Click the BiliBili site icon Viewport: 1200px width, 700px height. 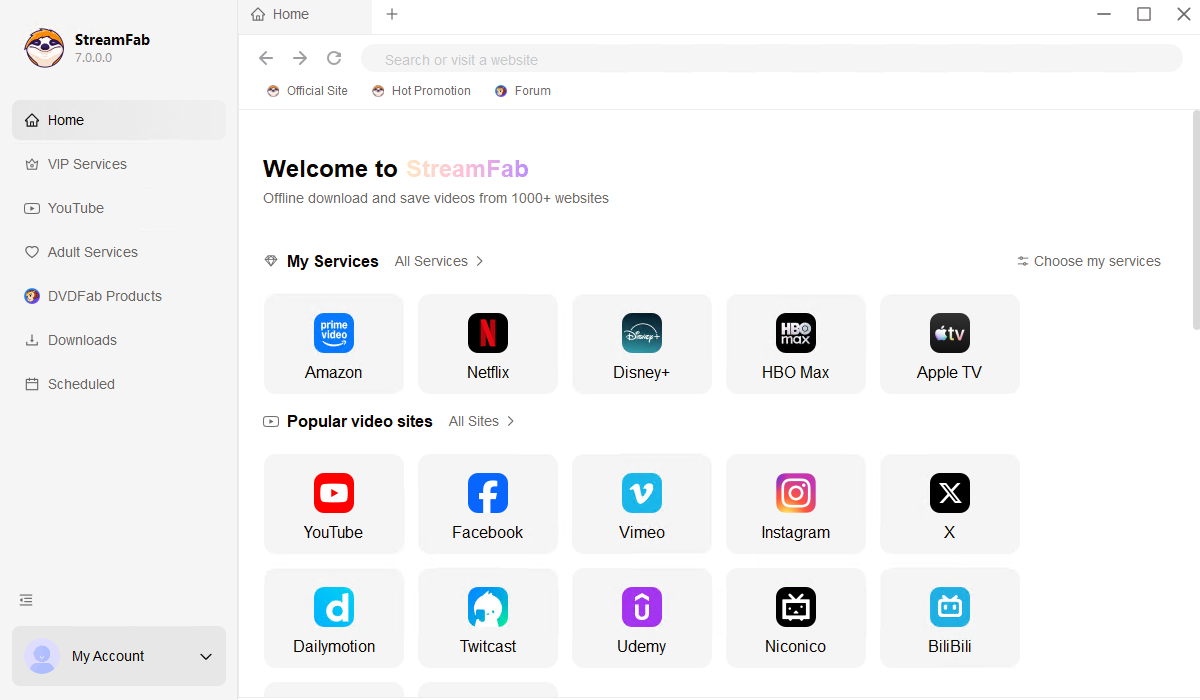click(x=950, y=617)
